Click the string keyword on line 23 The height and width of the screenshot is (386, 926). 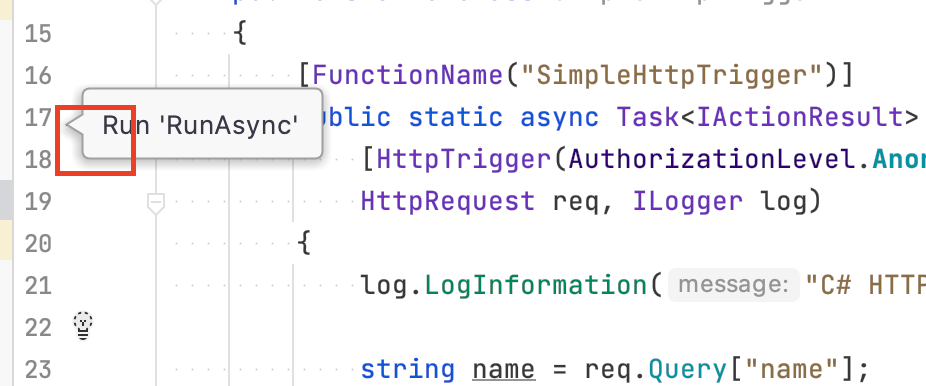point(408,370)
